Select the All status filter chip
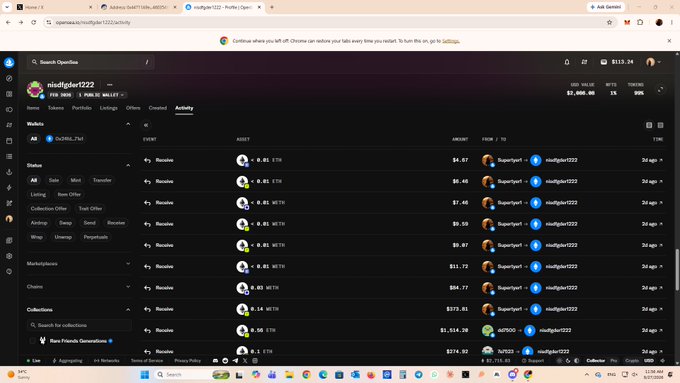The image size is (680, 383). click(x=34, y=180)
